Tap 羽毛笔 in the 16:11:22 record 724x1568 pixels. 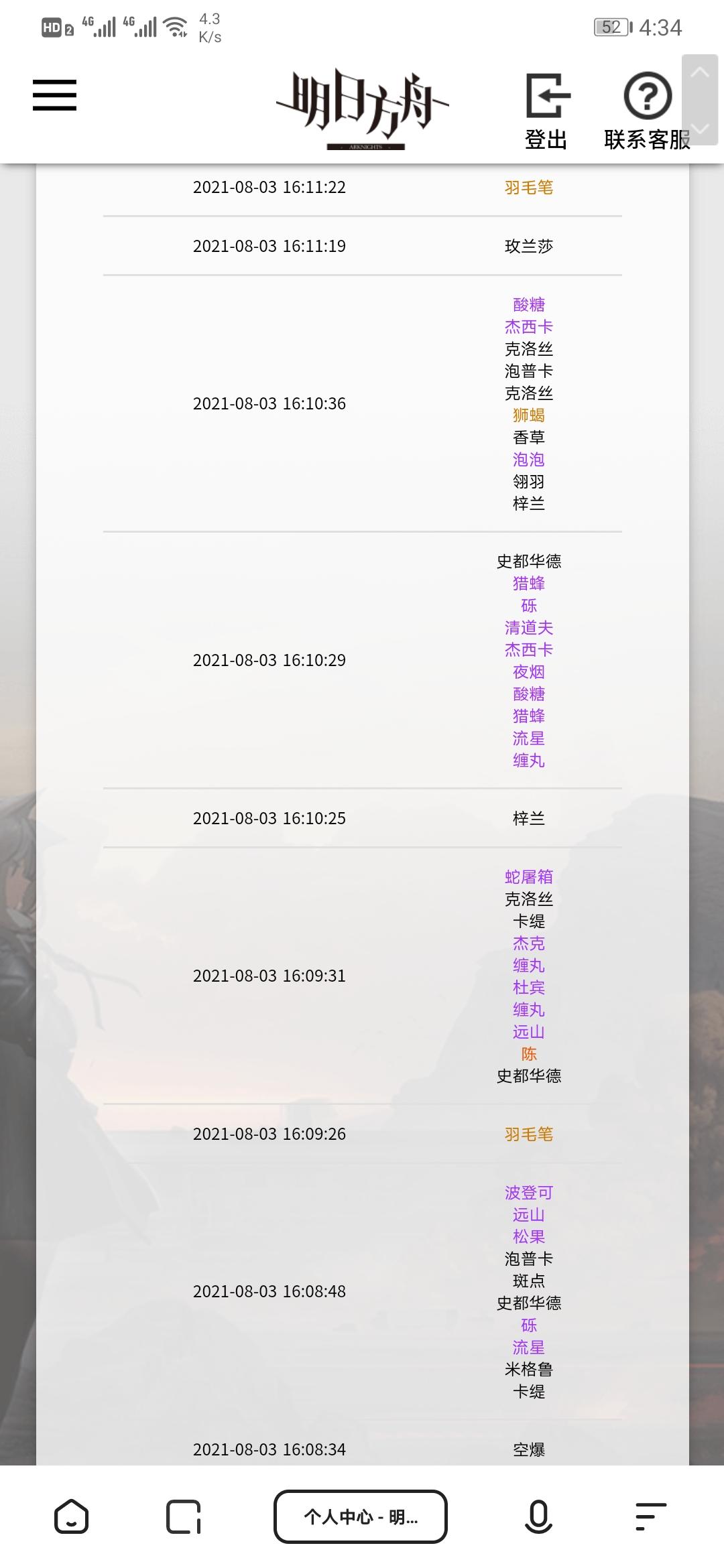click(529, 188)
